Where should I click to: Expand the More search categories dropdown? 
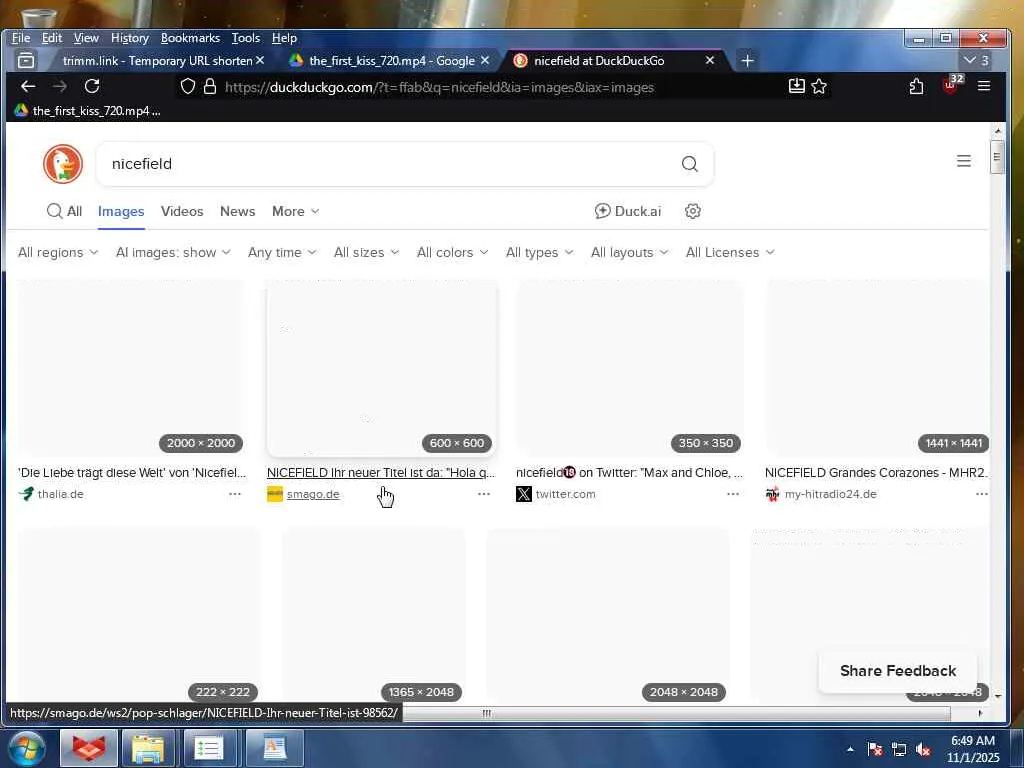point(296,211)
